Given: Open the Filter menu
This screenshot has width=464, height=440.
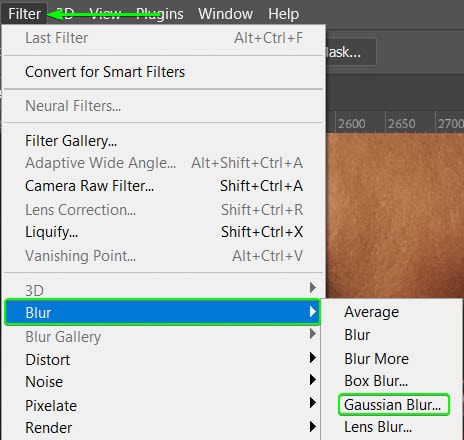Looking at the screenshot, I should point(24,14).
